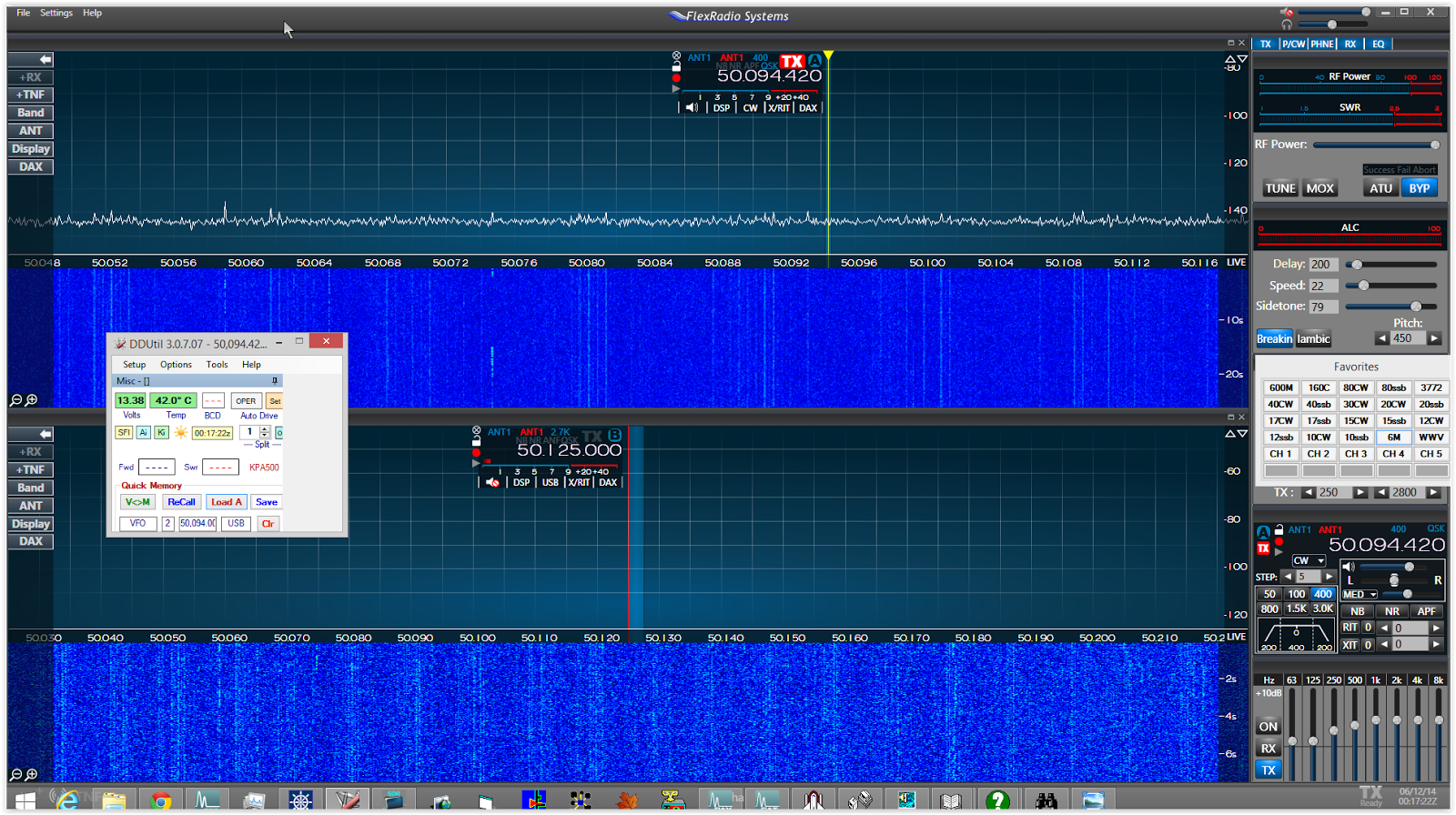This screenshot has width=1456, height=815.
Task: Click the RF Power slider
Action: tap(1376, 145)
